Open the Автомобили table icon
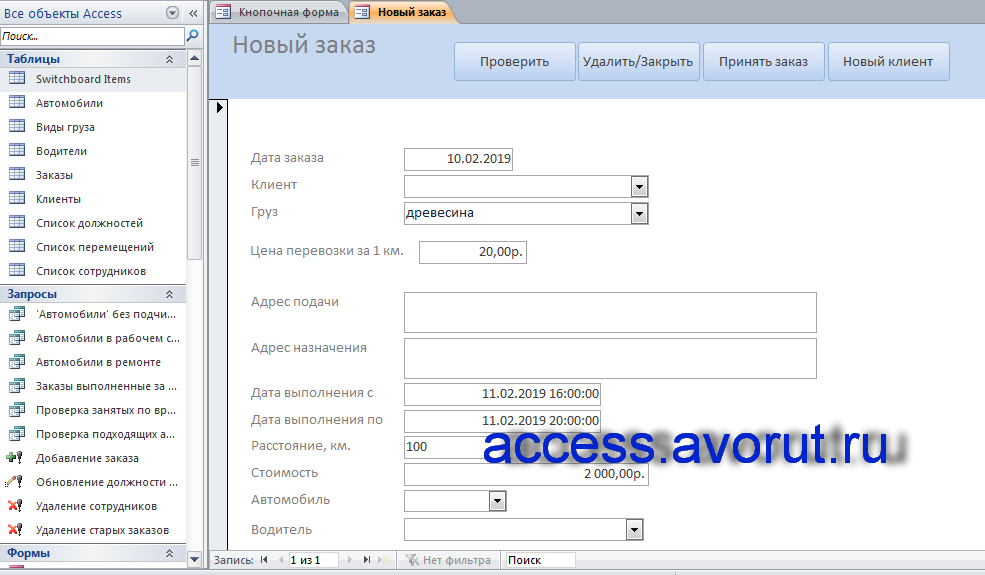985x575 pixels. [17, 102]
